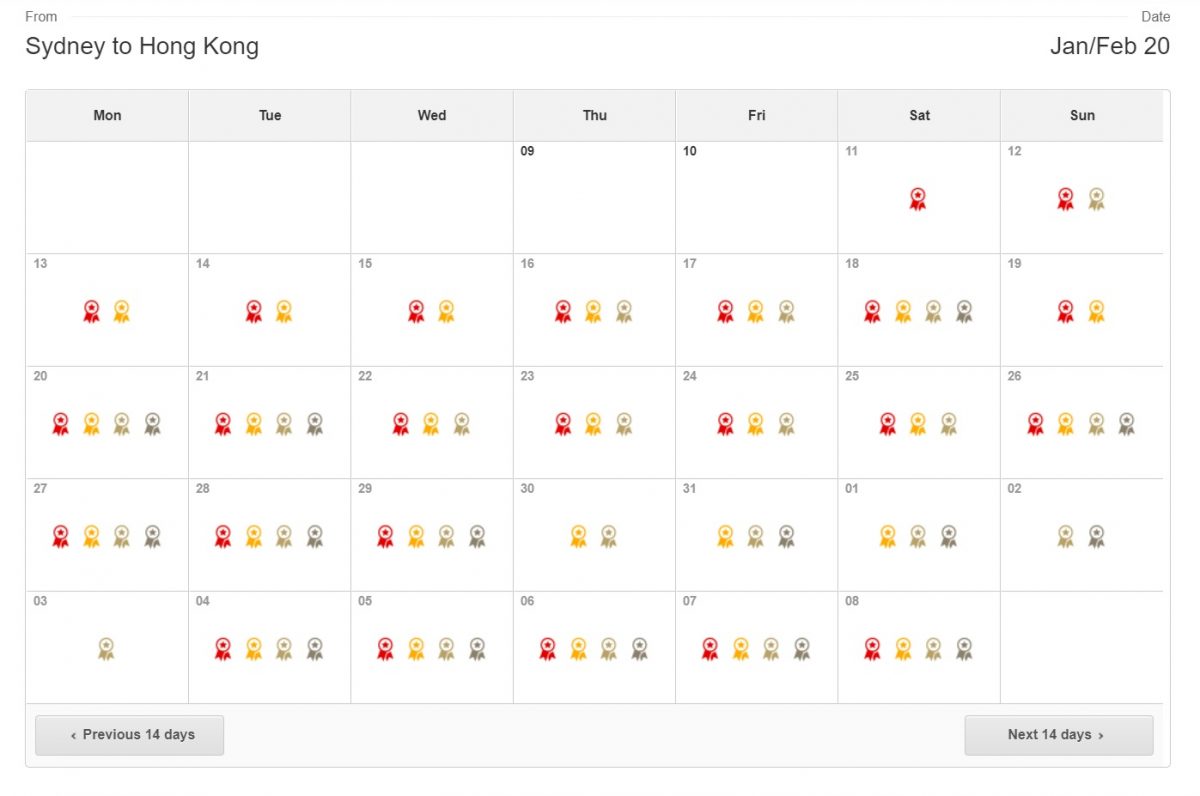Pick the yellow ribbon on Monday 13

[x=122, y=311]
